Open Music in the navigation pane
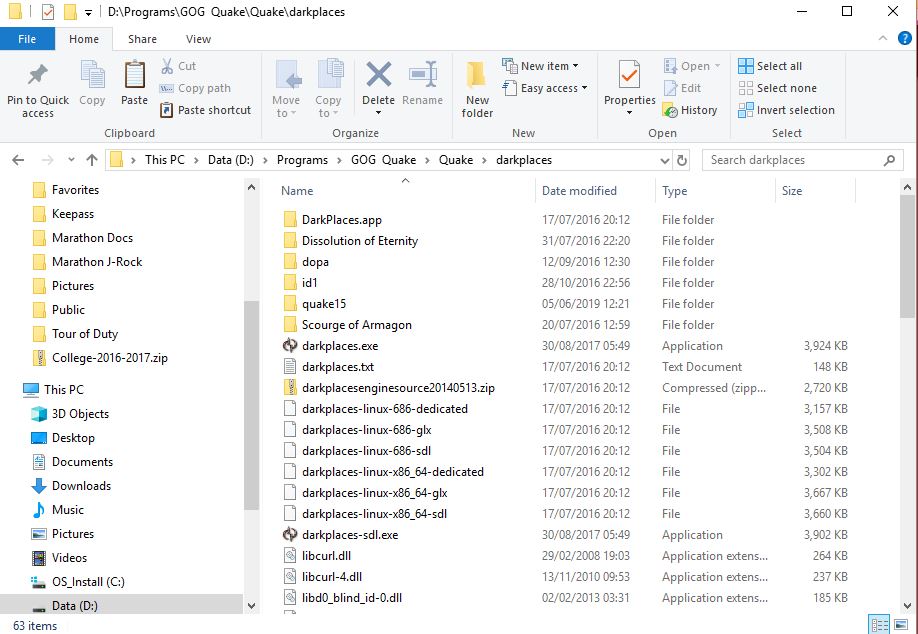This screenshot has width=918, height=634. click(68, 510)
